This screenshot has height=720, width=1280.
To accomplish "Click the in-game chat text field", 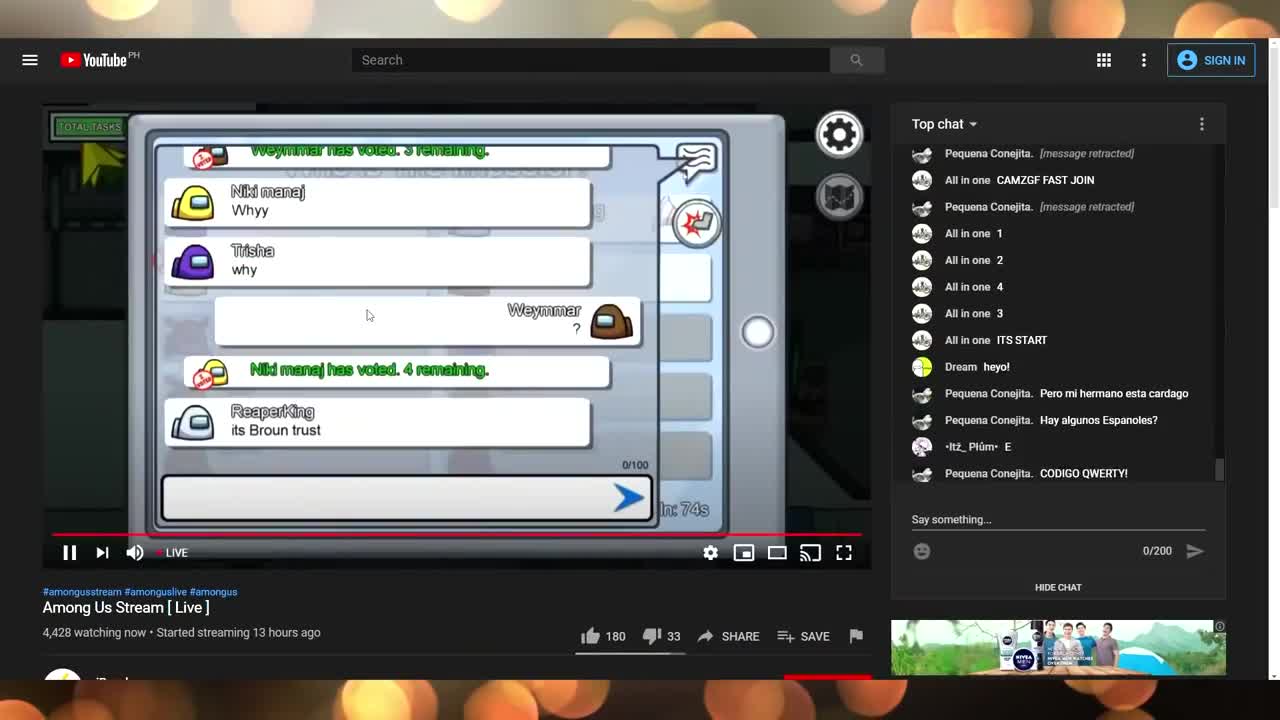I will [407, 498].
